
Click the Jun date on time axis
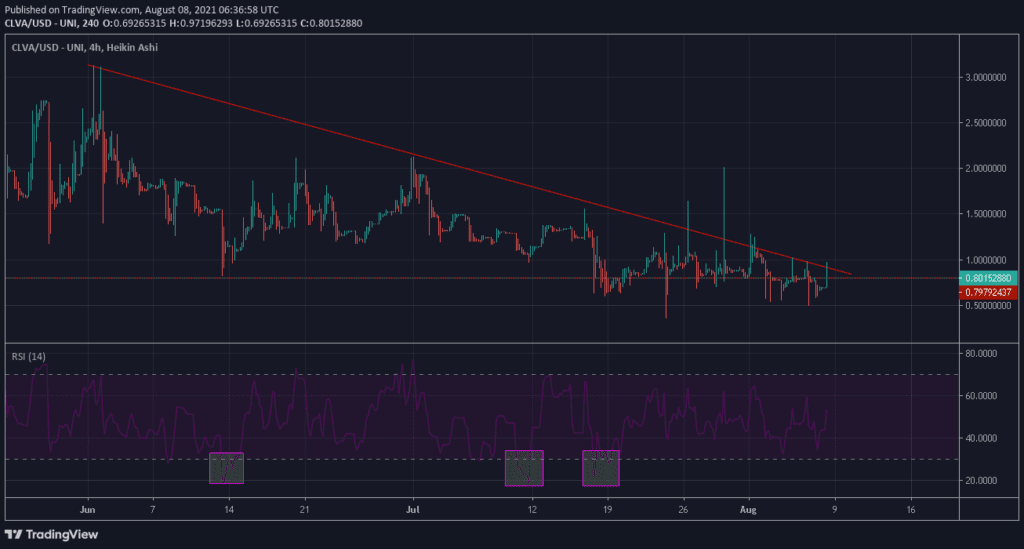88,509
